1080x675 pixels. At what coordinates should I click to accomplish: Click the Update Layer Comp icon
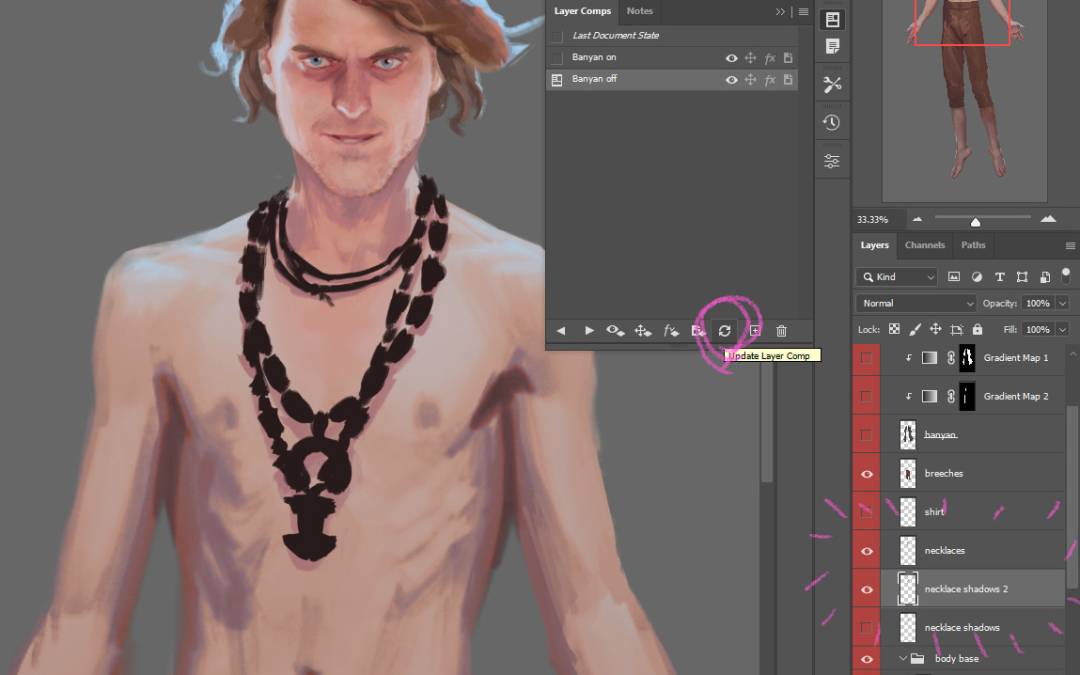tap(725, 331)
